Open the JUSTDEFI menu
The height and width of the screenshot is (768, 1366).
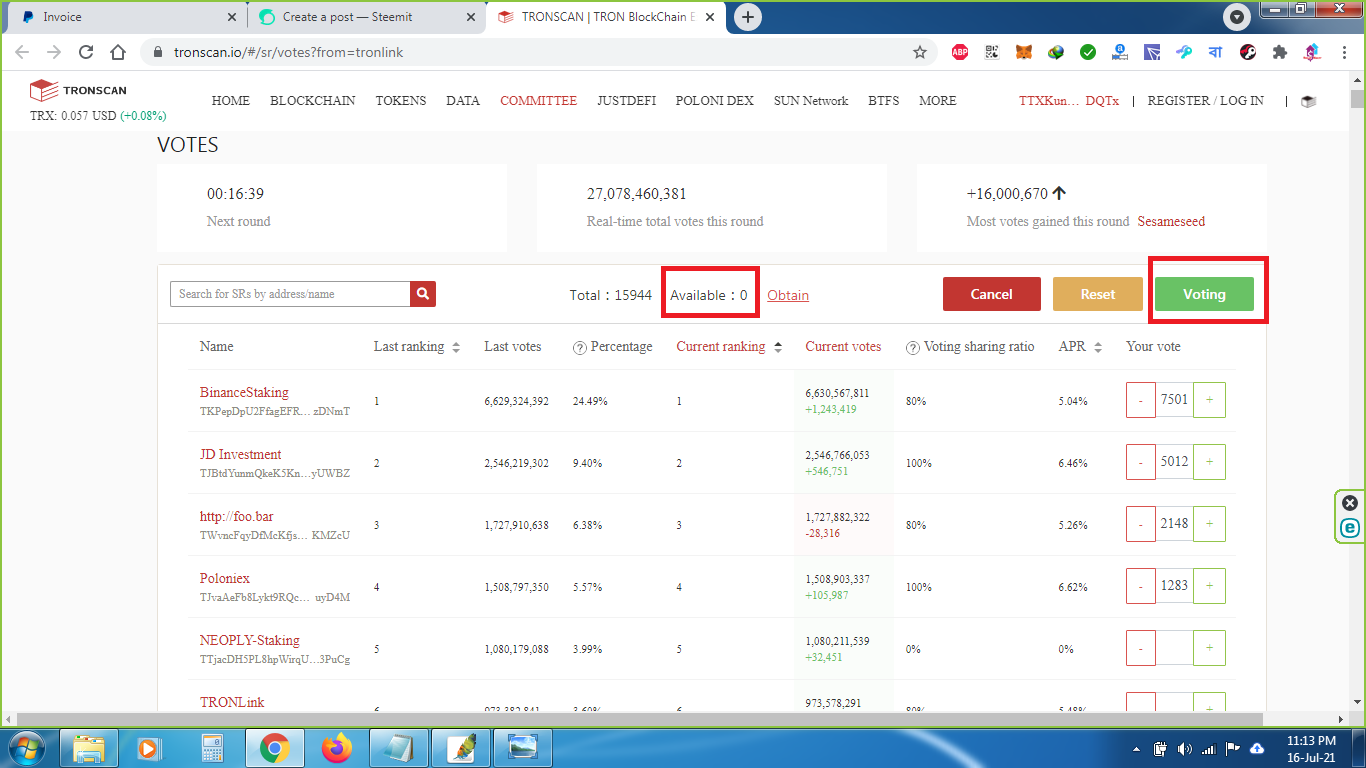click(627, 101)
